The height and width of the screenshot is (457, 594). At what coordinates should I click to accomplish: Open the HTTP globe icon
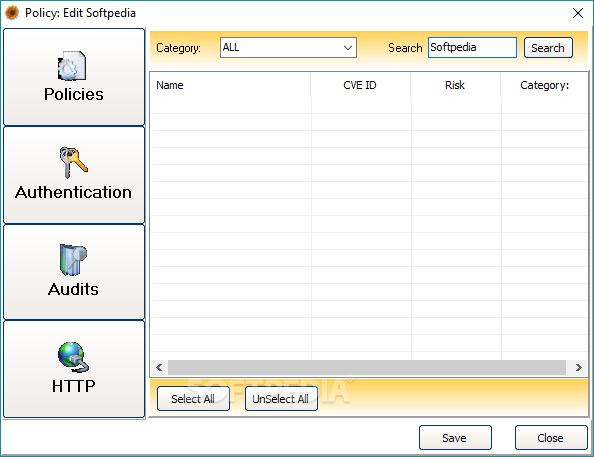(73, 357)
